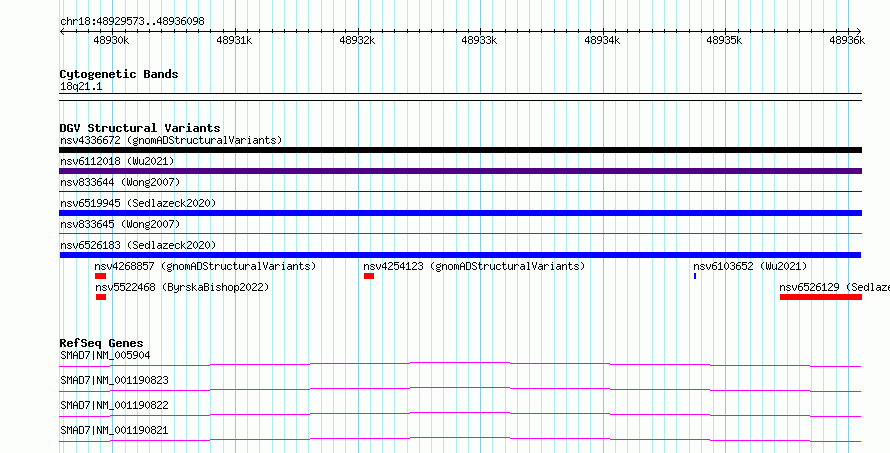Select the small red nsv4254123 variant box
This screenshot has height=453, width=890.
(x=369, y=276)
